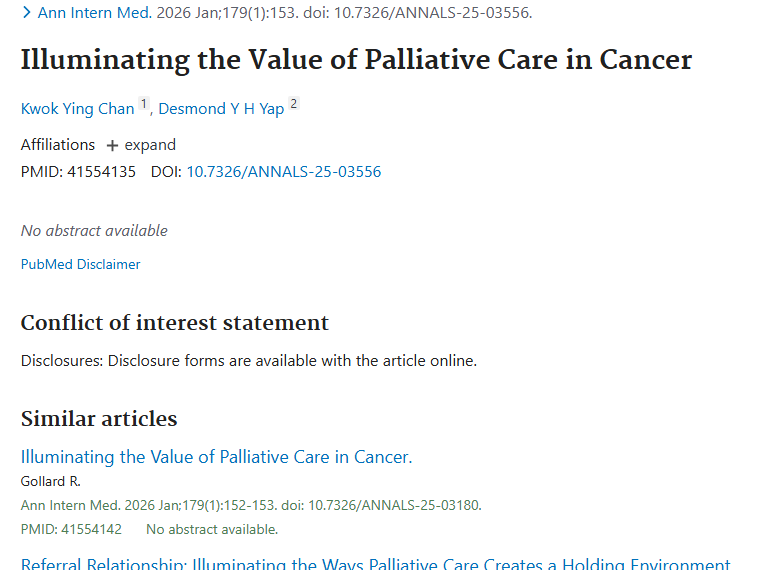The width and height of the screenshot is (760, 570).
Task: Follow the DOI link beside the PMID
Action: pos(284,171)
